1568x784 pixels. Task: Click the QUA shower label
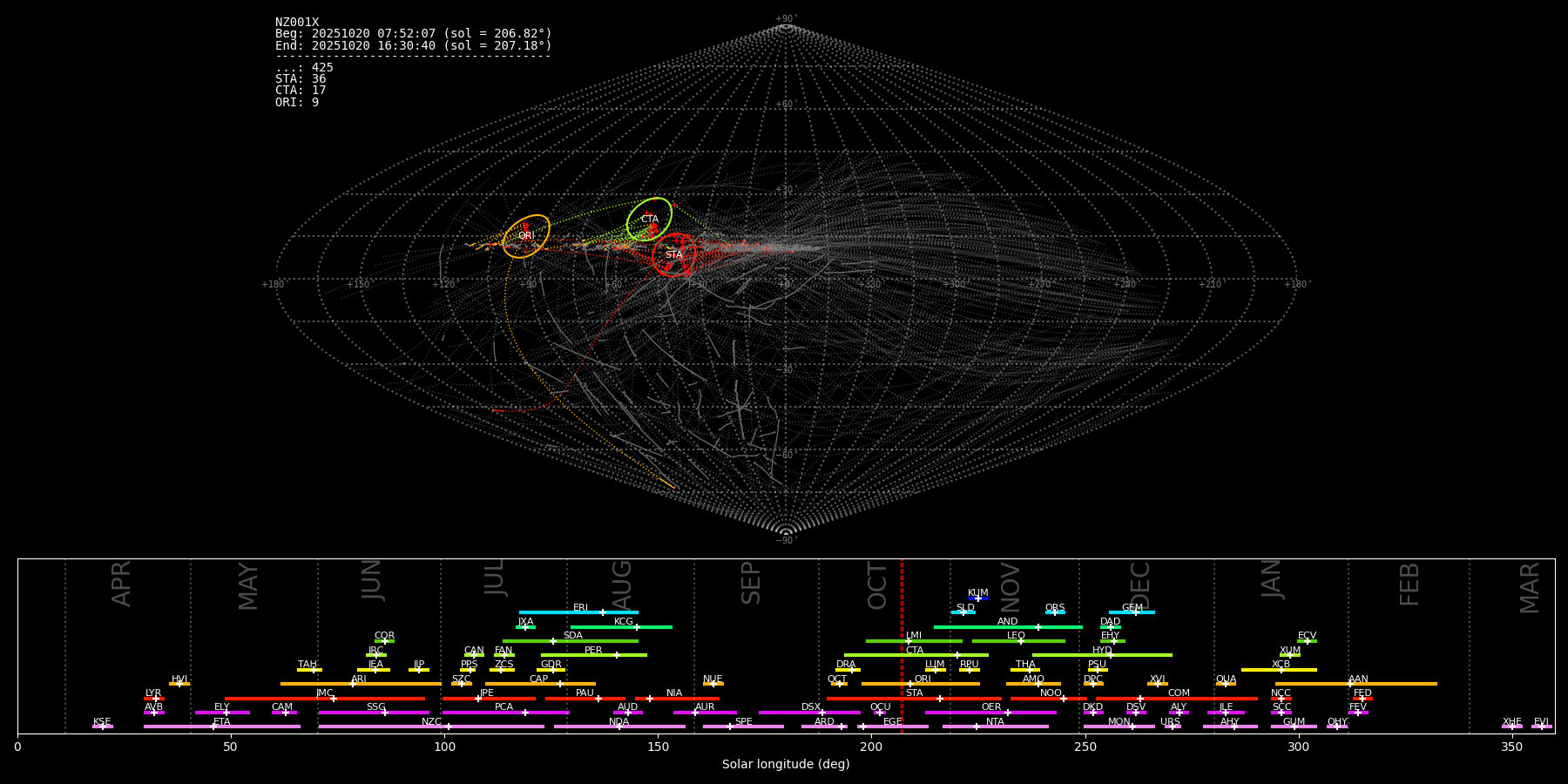tap(1227, 679)
